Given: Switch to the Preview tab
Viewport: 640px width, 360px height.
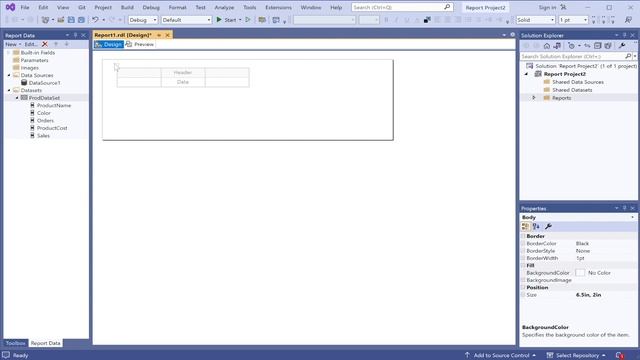Looking at the screenshot, I should pos(140,44).
